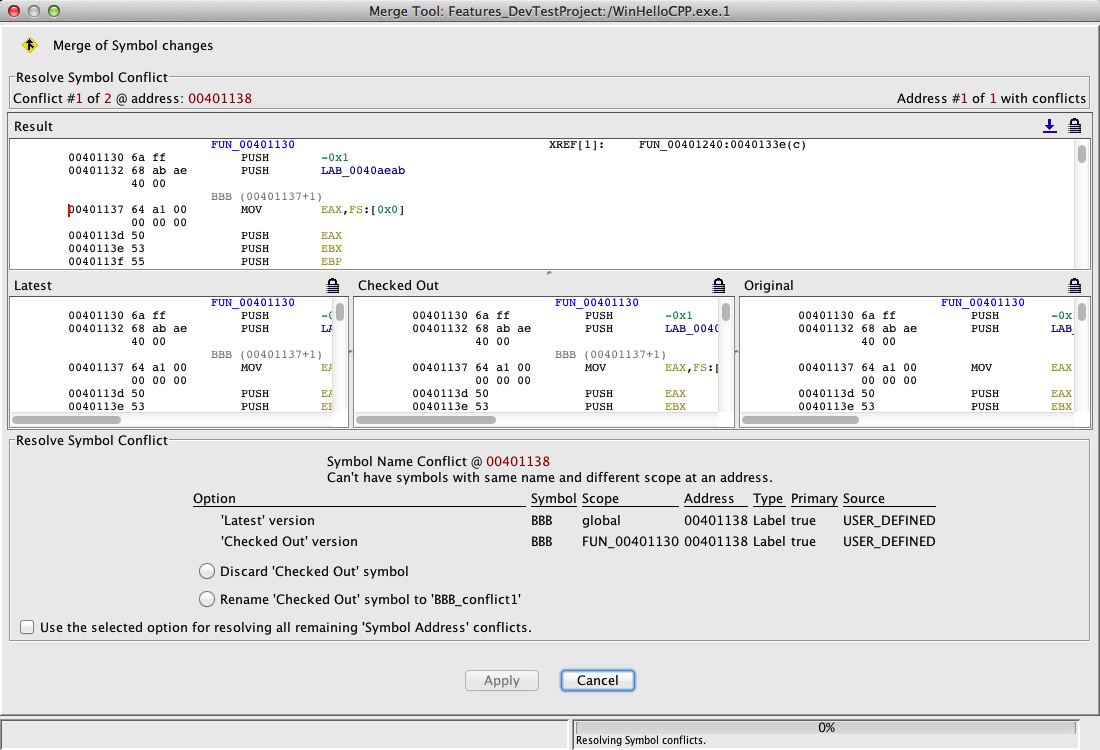
Task: Click the FUN_00401130 label in Result listing
Action: tap(252, 145)
